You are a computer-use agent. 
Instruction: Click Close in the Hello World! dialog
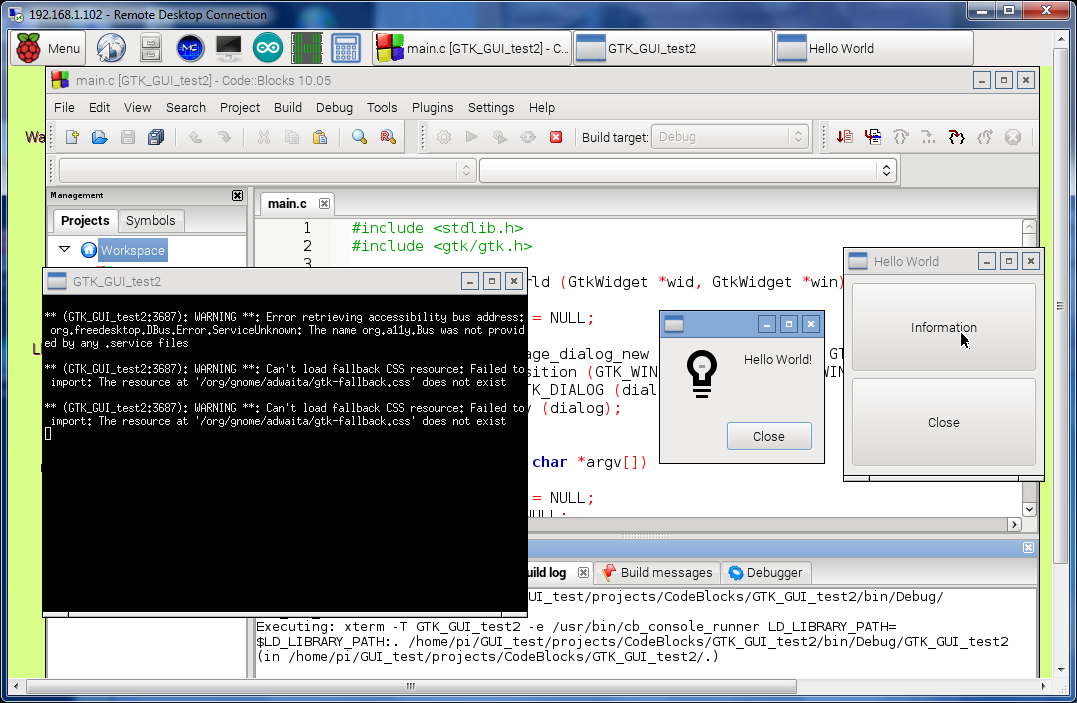[768, 436]
